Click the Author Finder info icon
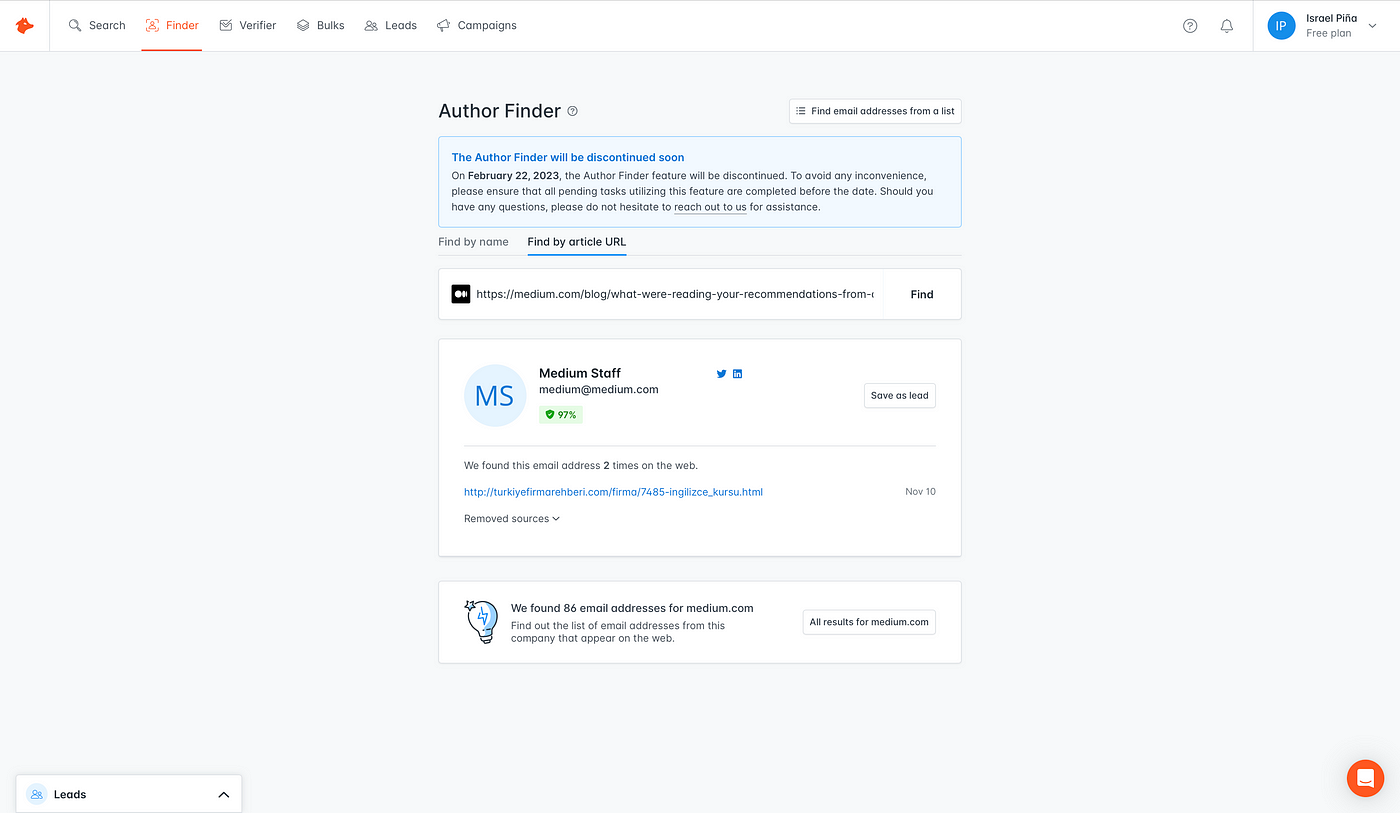This screenshot has height=813, width=1400. coord(572,111)
